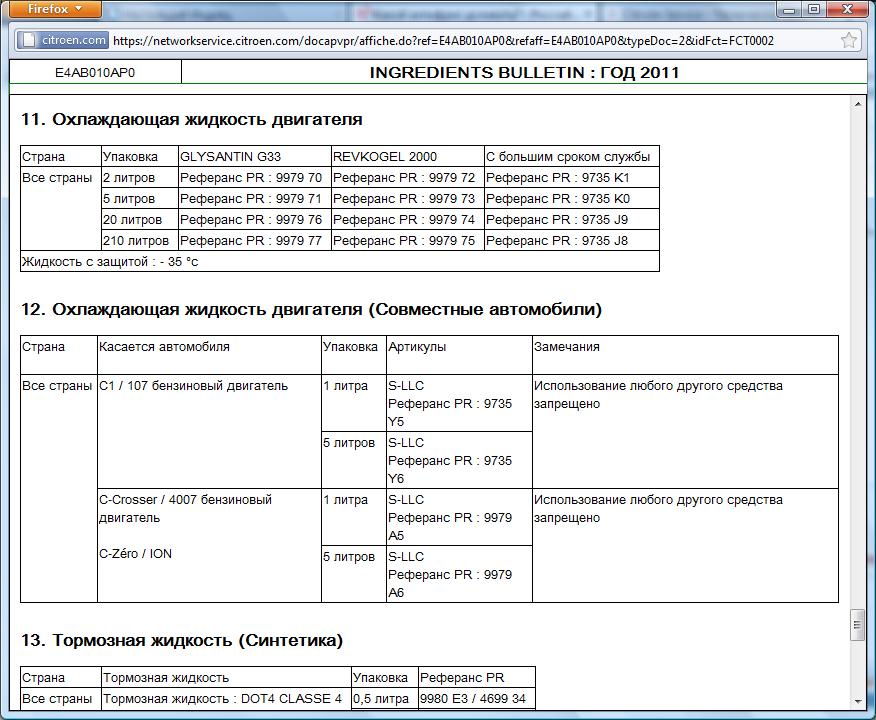Click Референс PR : 9979 73 cell
Screen dimensions: 876x720
407,199
